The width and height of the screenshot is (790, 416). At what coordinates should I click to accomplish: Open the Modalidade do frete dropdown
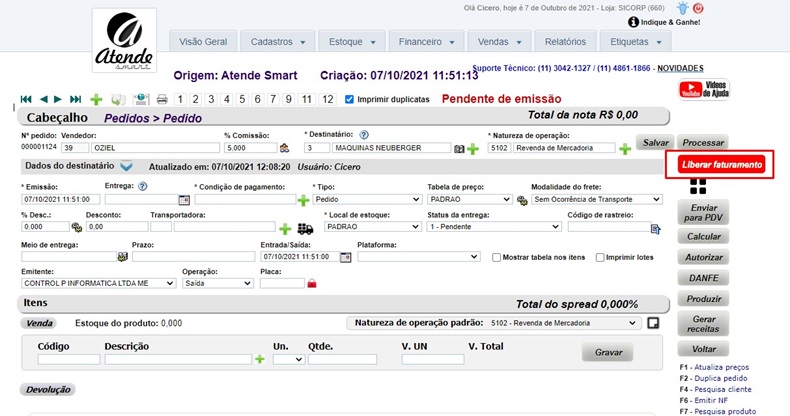click(x=596, y=199)
